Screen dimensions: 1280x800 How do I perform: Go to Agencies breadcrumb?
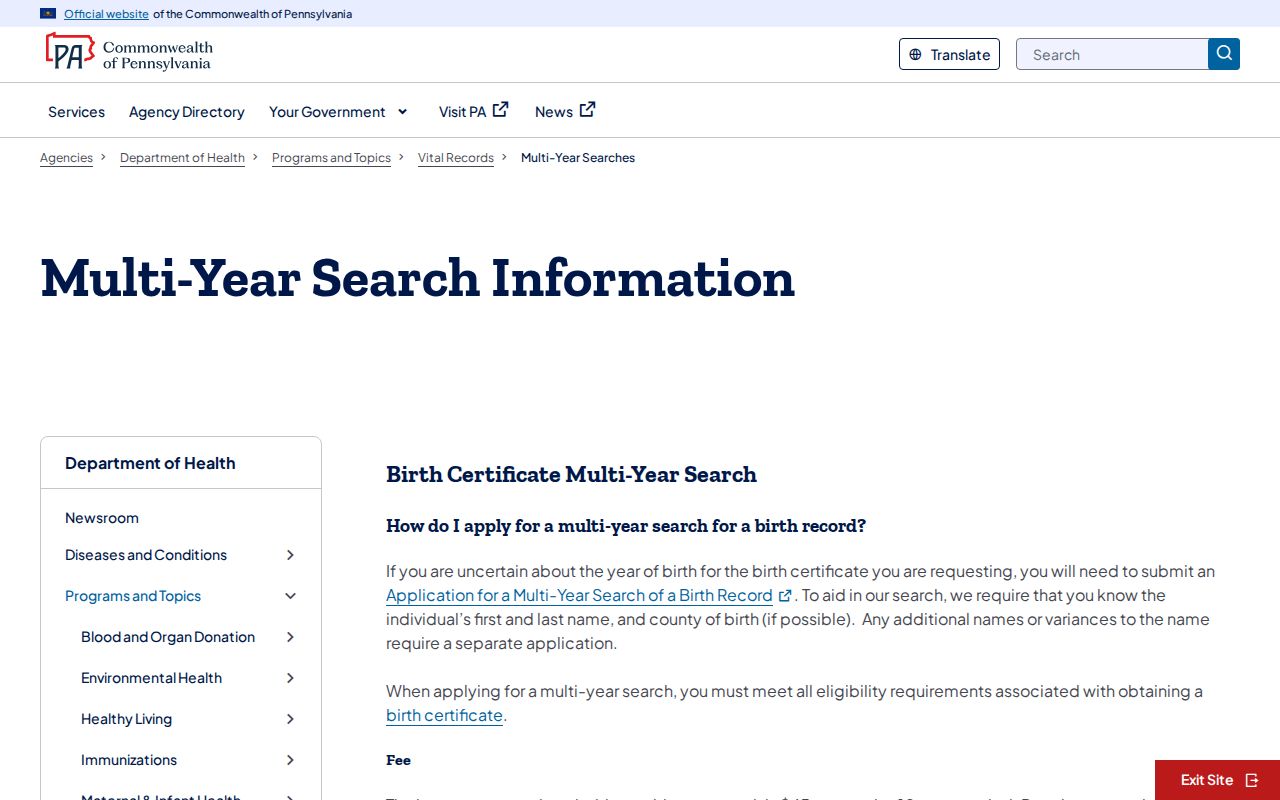[66, 158]
